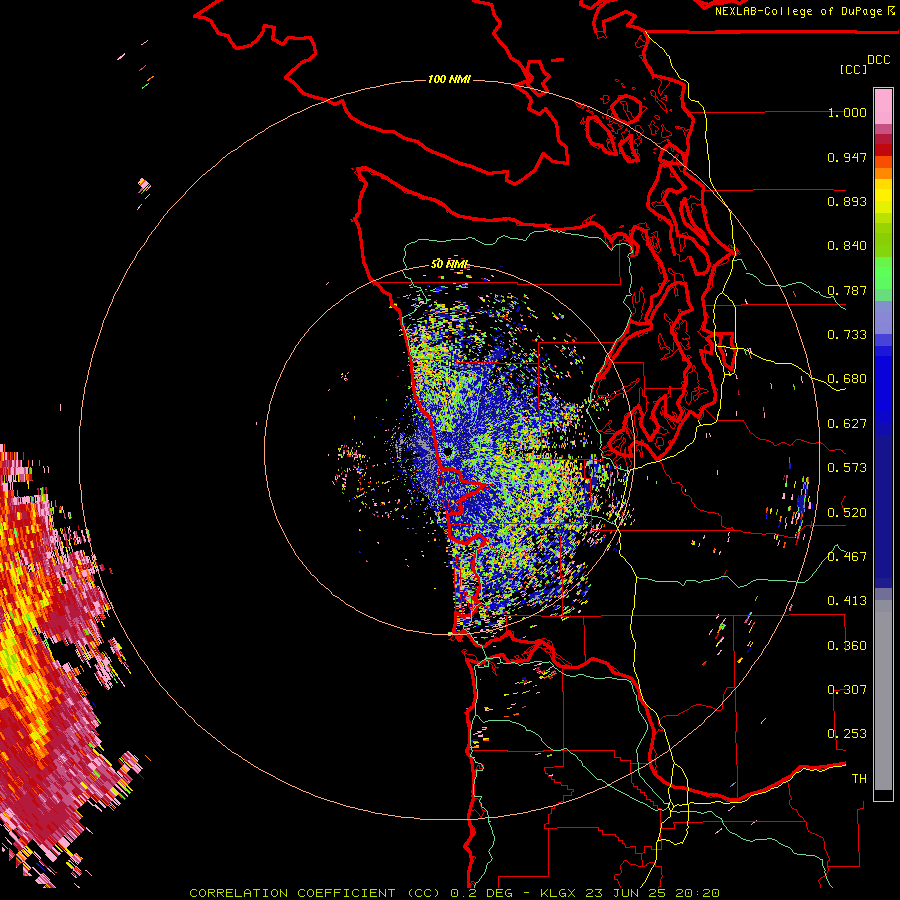Click the CORRELATION COEFFICIENT (CC) caption text

pos(316,893)
